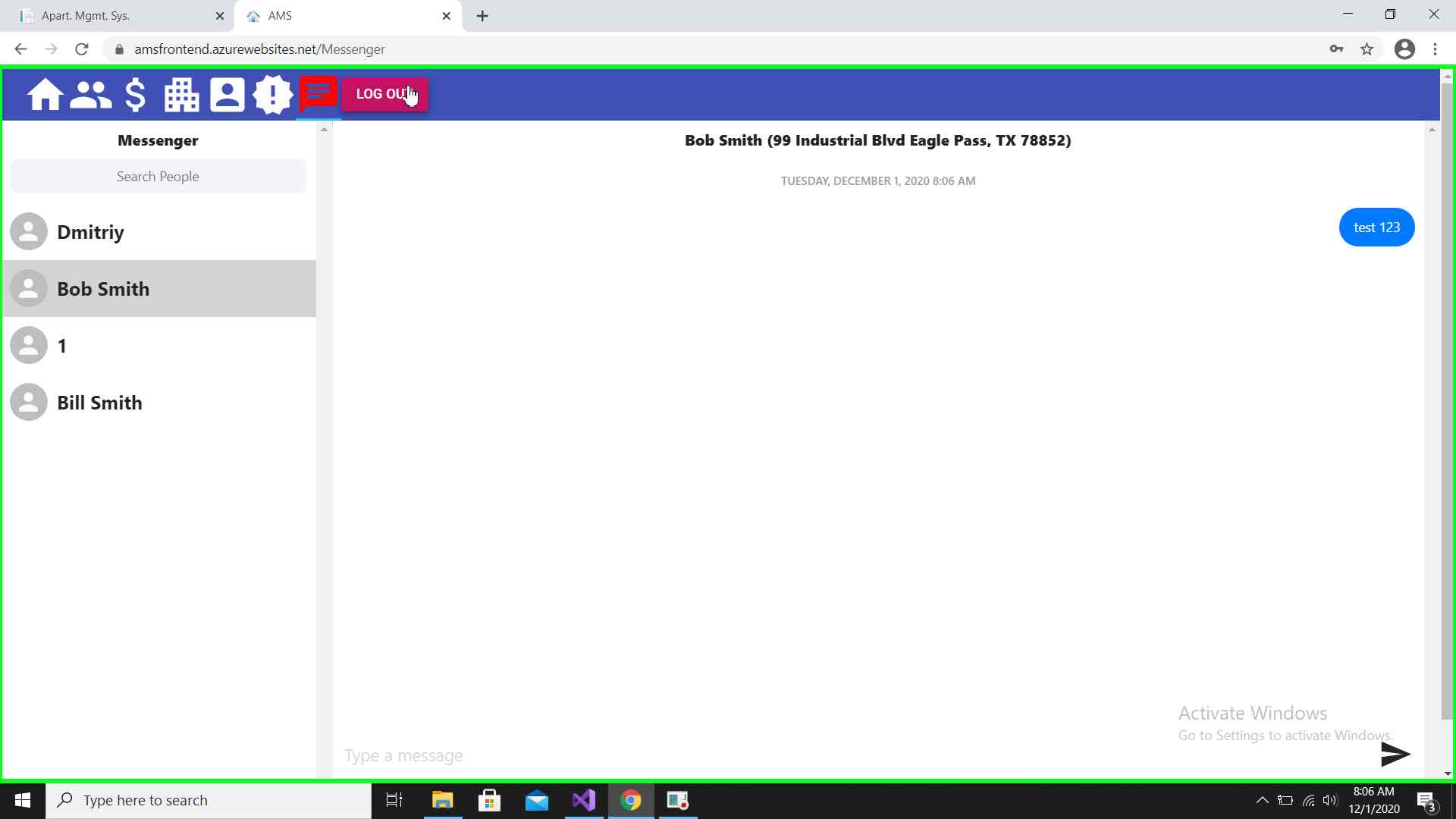Click the message timestamp Tuesday December 1
1456x819 pixels.
click(878, 181)
